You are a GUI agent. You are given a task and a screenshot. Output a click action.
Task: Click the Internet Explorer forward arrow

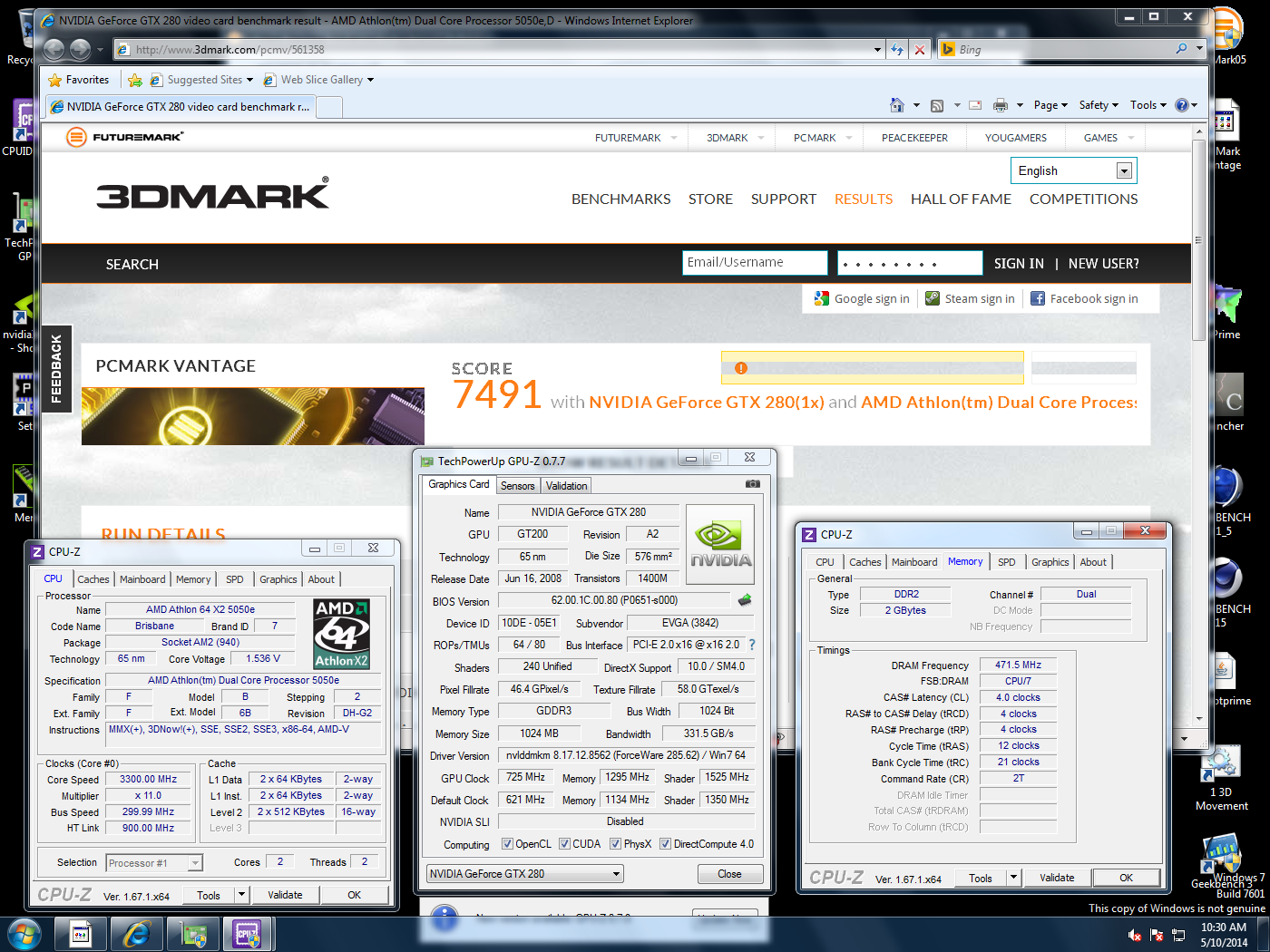[81, 49]
